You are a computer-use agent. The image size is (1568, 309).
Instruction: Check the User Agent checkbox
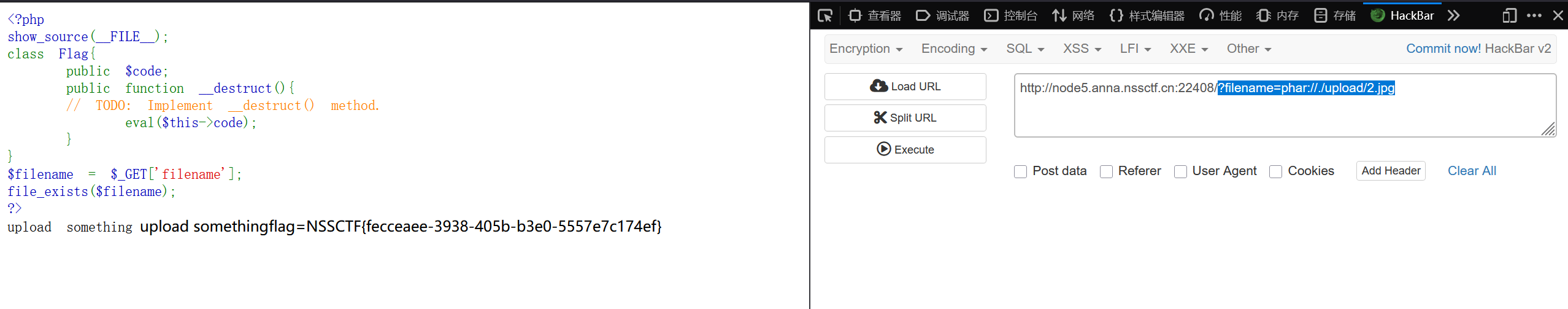1180,172
